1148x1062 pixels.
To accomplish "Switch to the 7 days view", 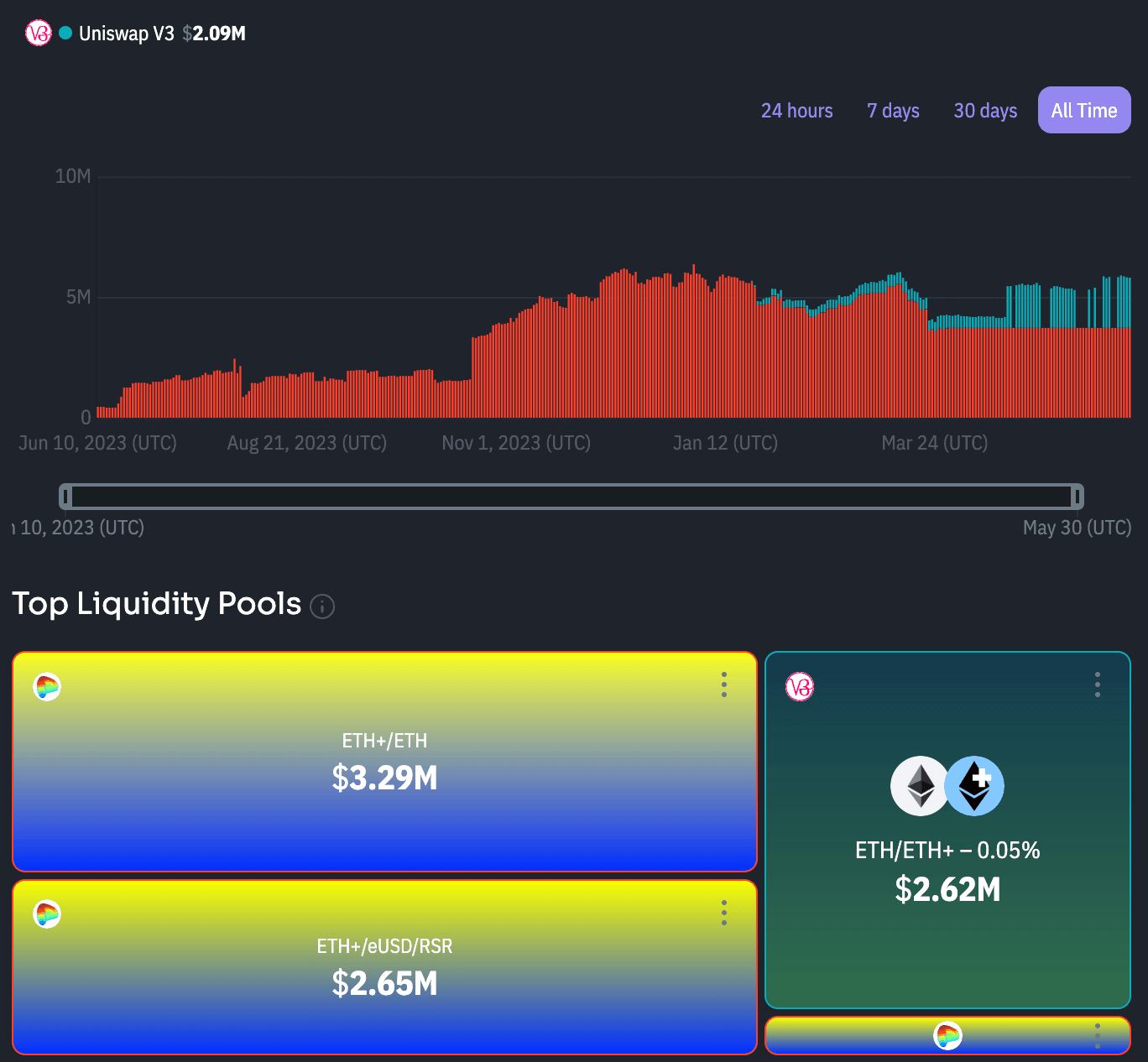I will pos(893,111).
